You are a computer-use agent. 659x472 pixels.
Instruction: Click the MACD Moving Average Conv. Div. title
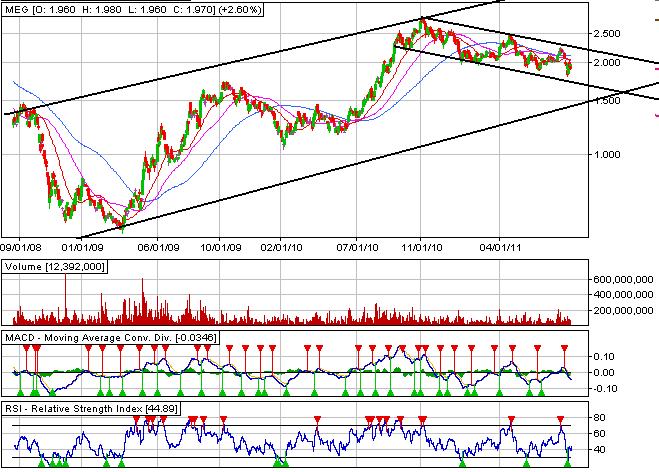click(x=111, y=338)
